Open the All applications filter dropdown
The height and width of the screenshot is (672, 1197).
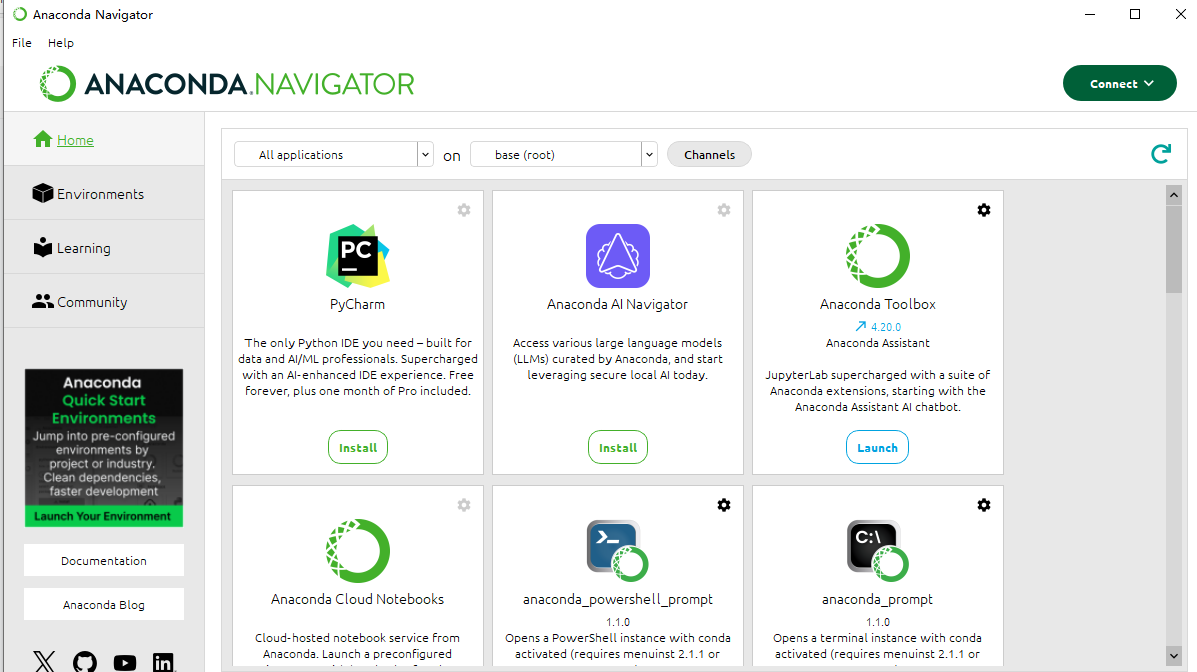click(333, 154)
